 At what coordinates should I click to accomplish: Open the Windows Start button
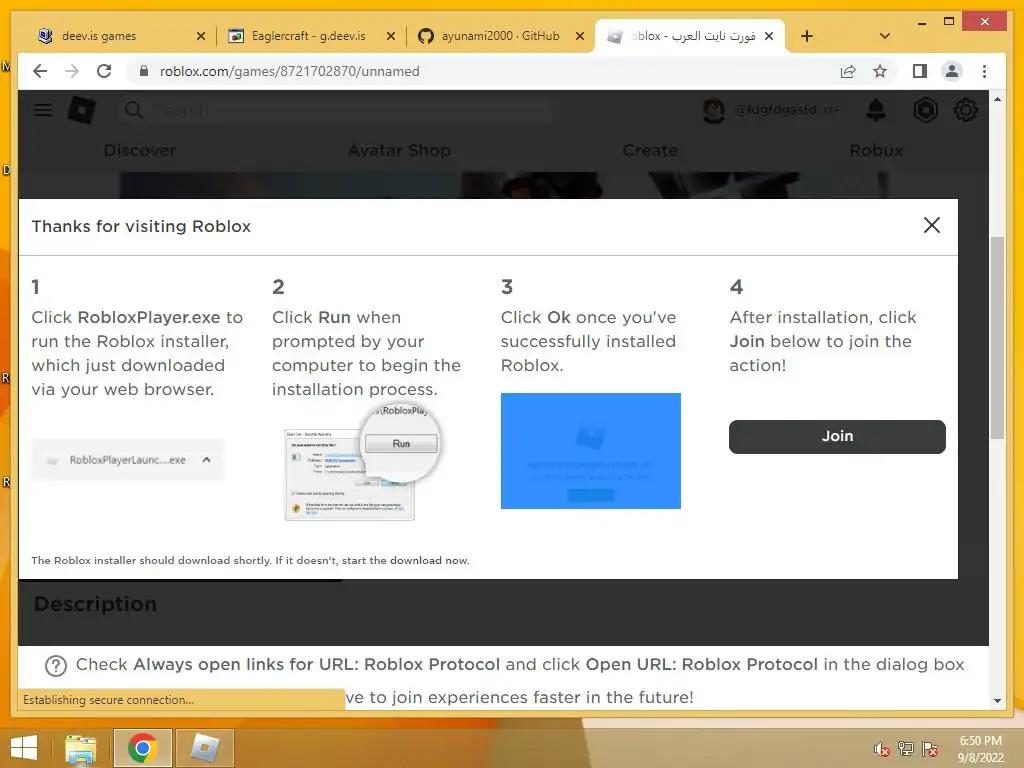coord(24,748)
